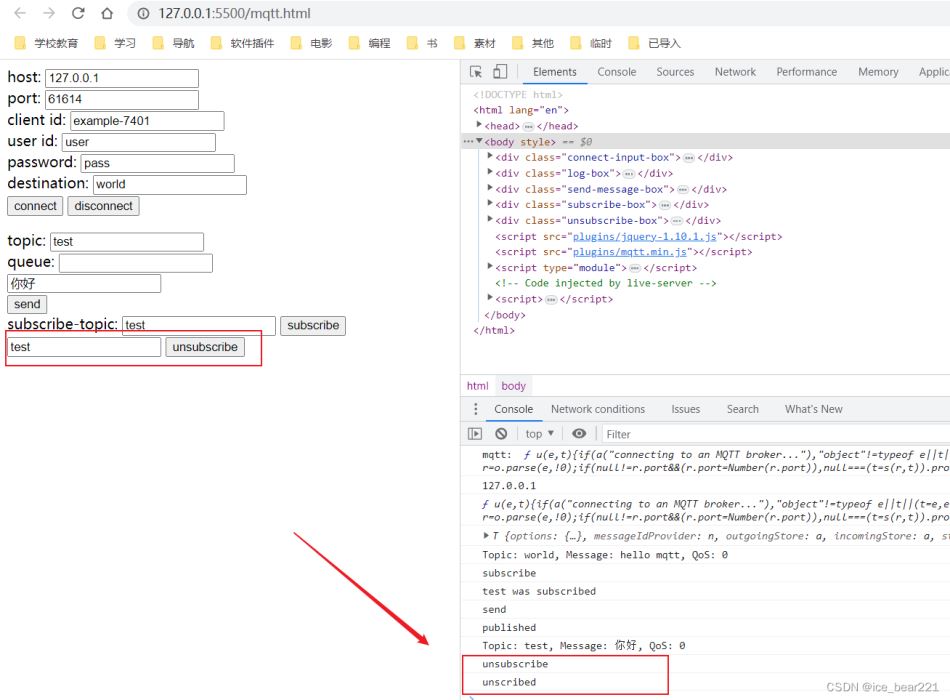Open the 学校教育 bookmark folder
The width and height of the screenshot is (950, 700).
pyautogui.click(x=47, y=43)
